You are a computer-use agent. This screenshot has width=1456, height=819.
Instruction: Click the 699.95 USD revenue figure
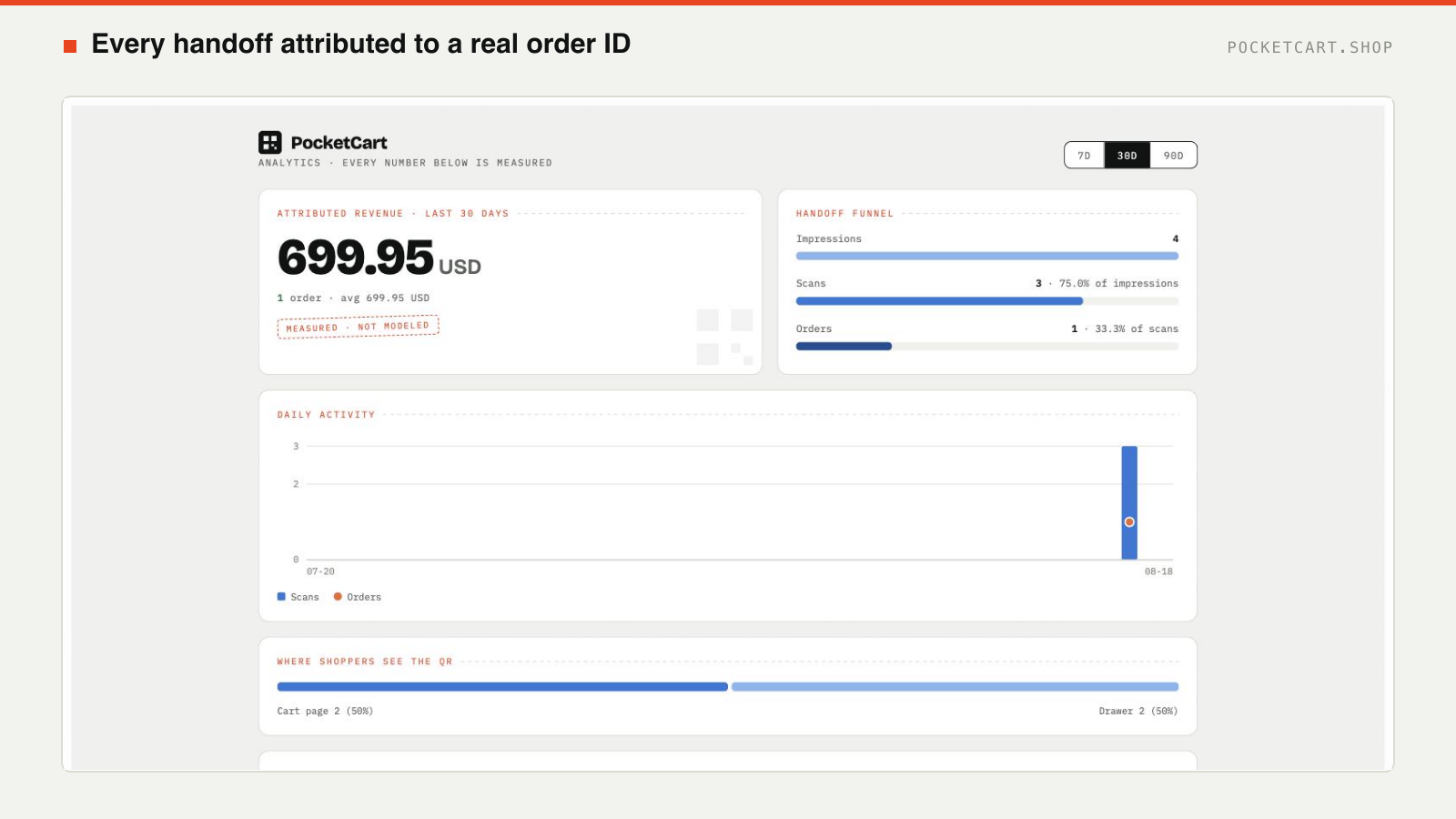(x=379, y=258)
